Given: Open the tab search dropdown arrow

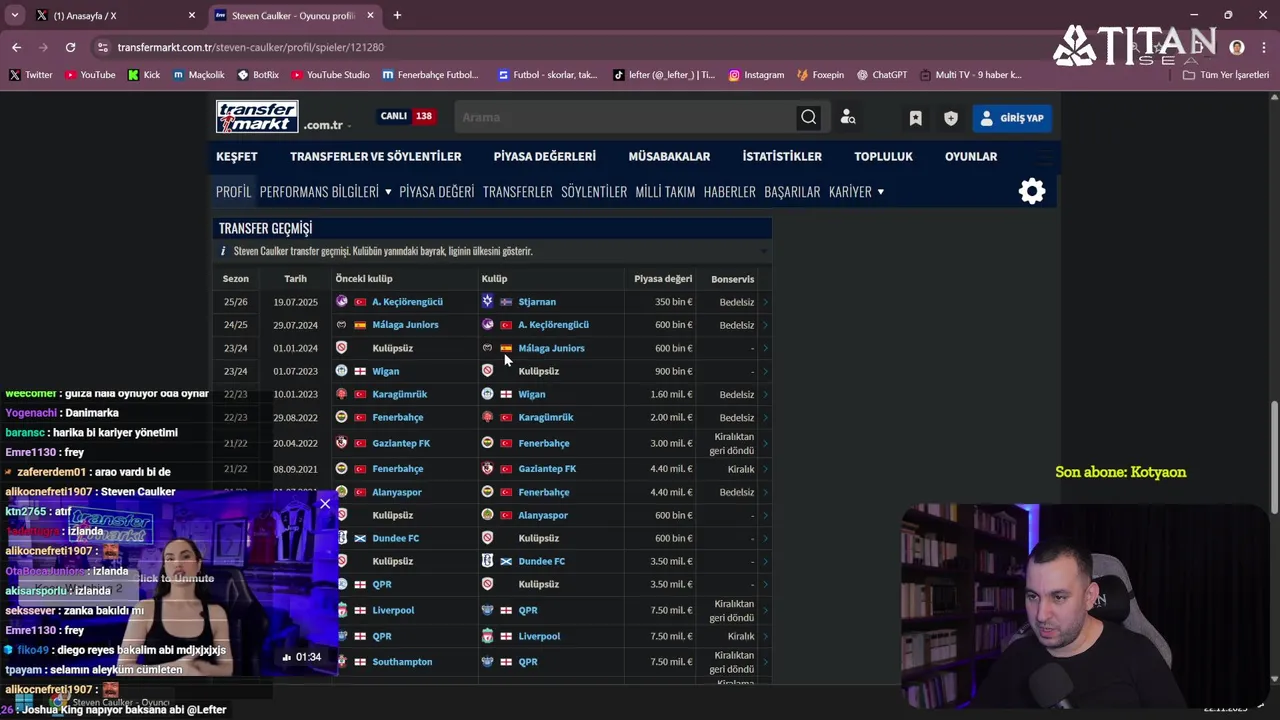Looking at the screenshot, I should click(x=14, y=15).
